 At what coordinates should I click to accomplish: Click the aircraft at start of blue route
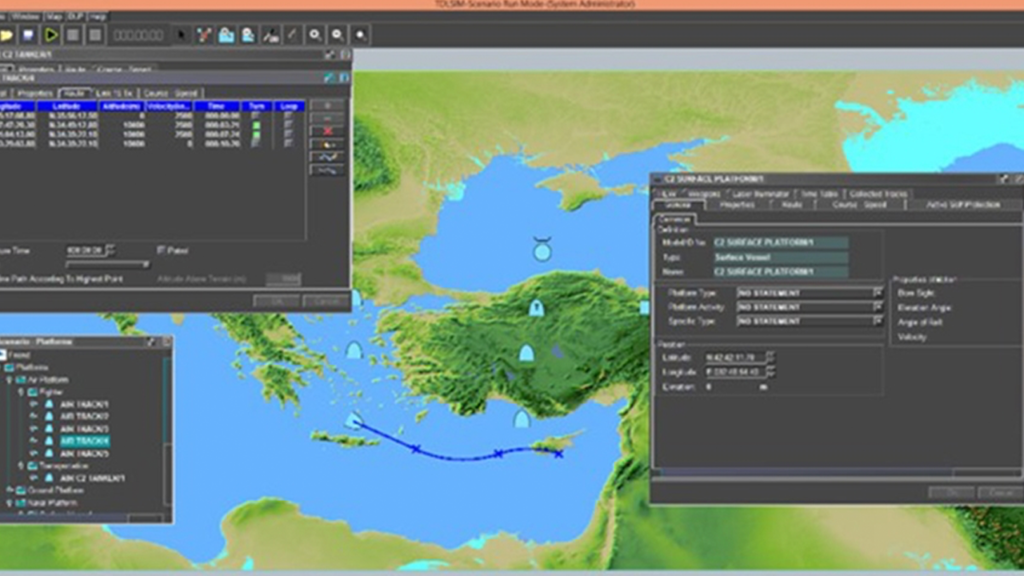(353, 420)
